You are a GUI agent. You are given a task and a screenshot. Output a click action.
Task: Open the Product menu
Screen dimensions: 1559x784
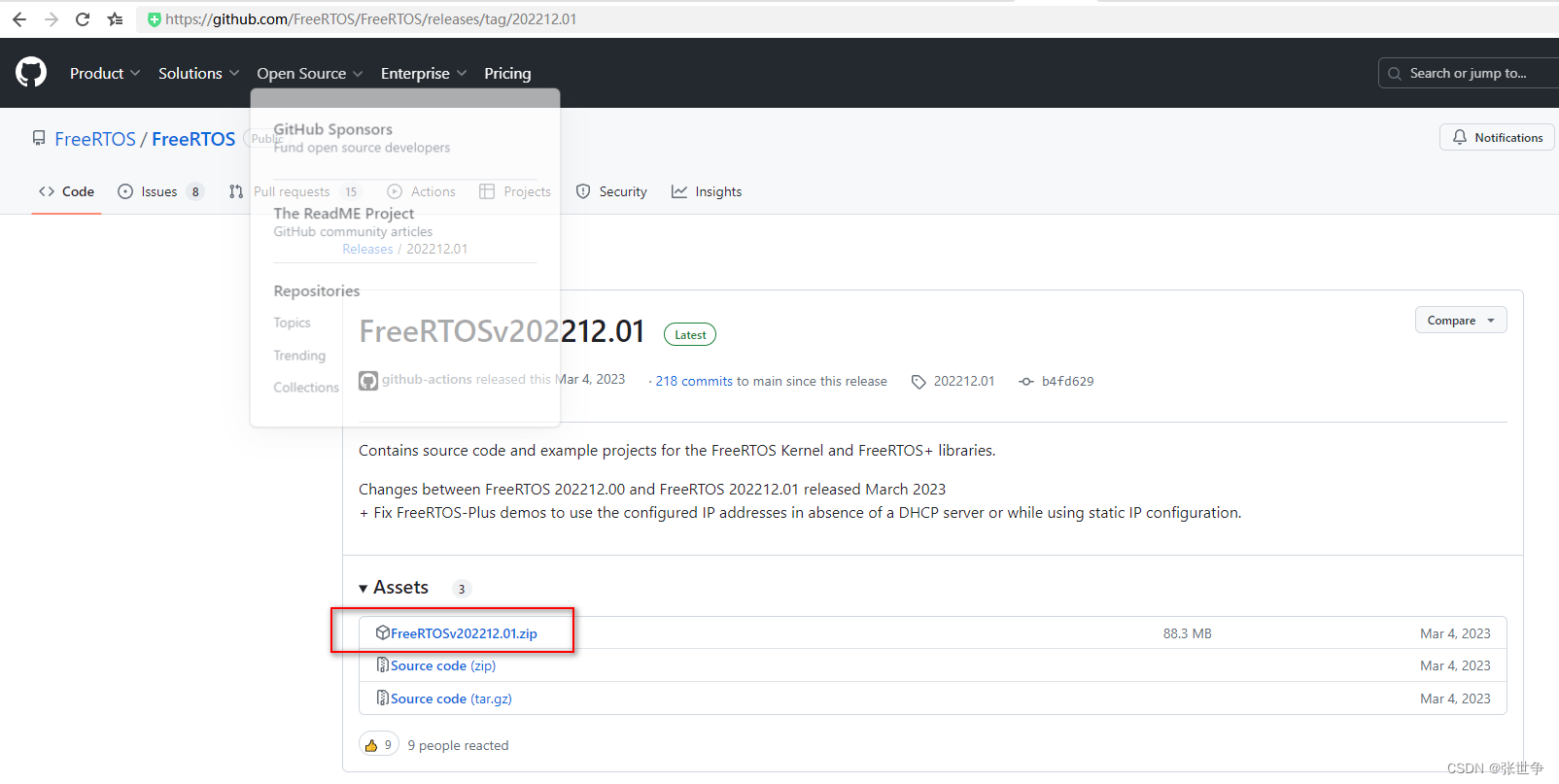pyautogui.click(x=105, y=74)
